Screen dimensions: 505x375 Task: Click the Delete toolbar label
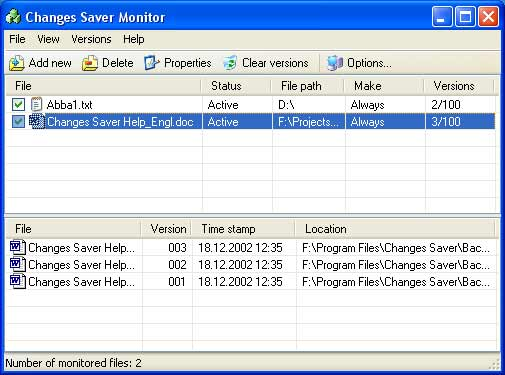point(118,63)
